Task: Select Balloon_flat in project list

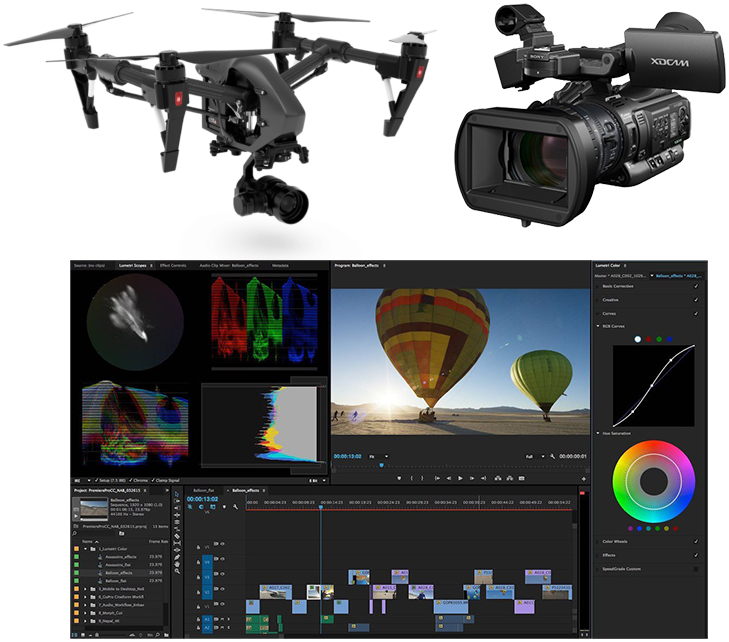Action: [115, 581]
